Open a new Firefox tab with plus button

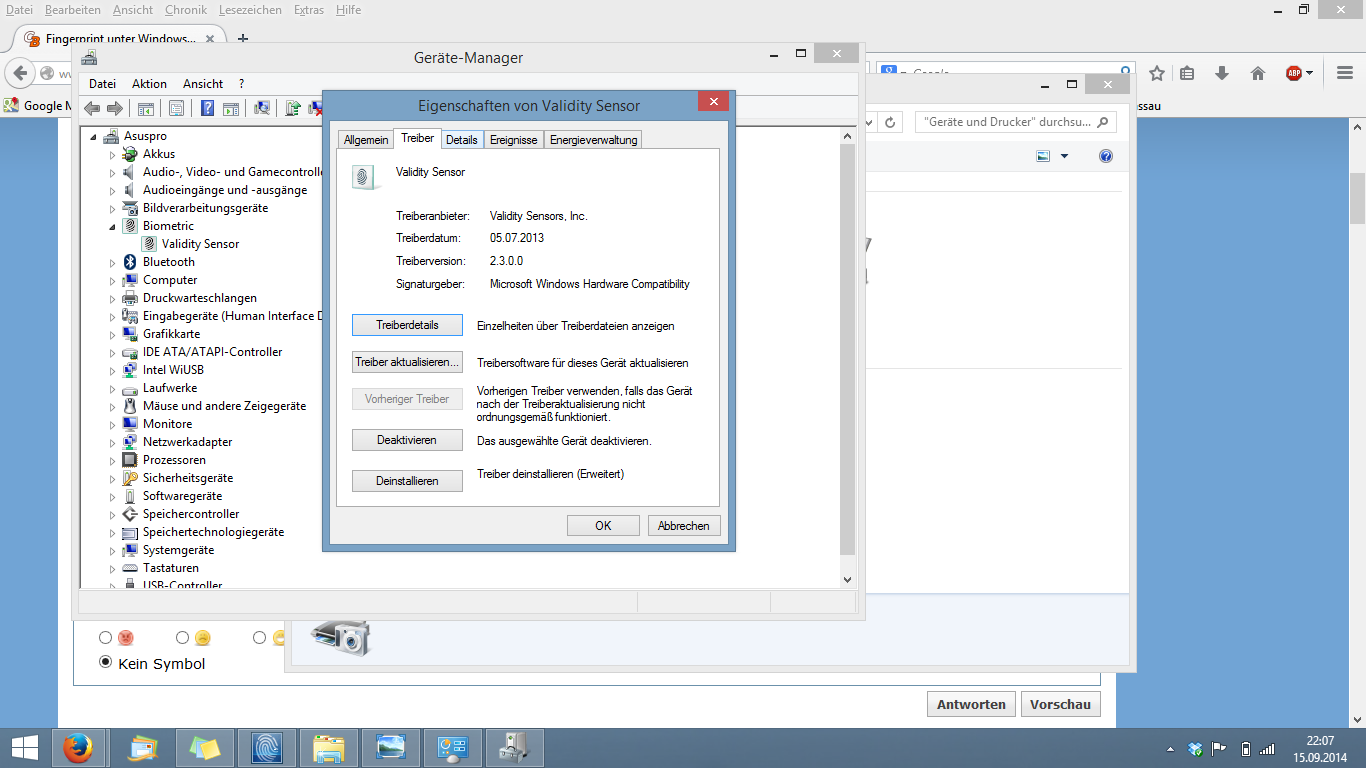point(242,39)
